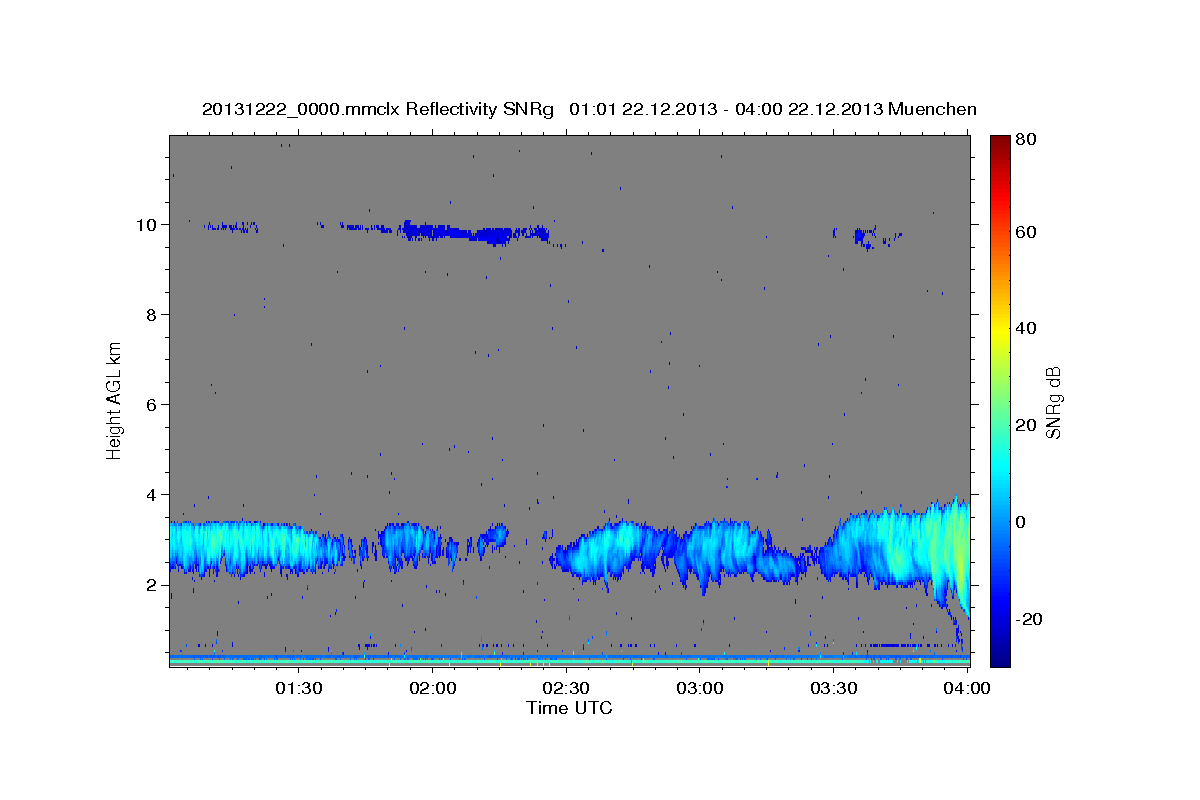Click the colorbar value label '60'

click(x=1026, y=232)
